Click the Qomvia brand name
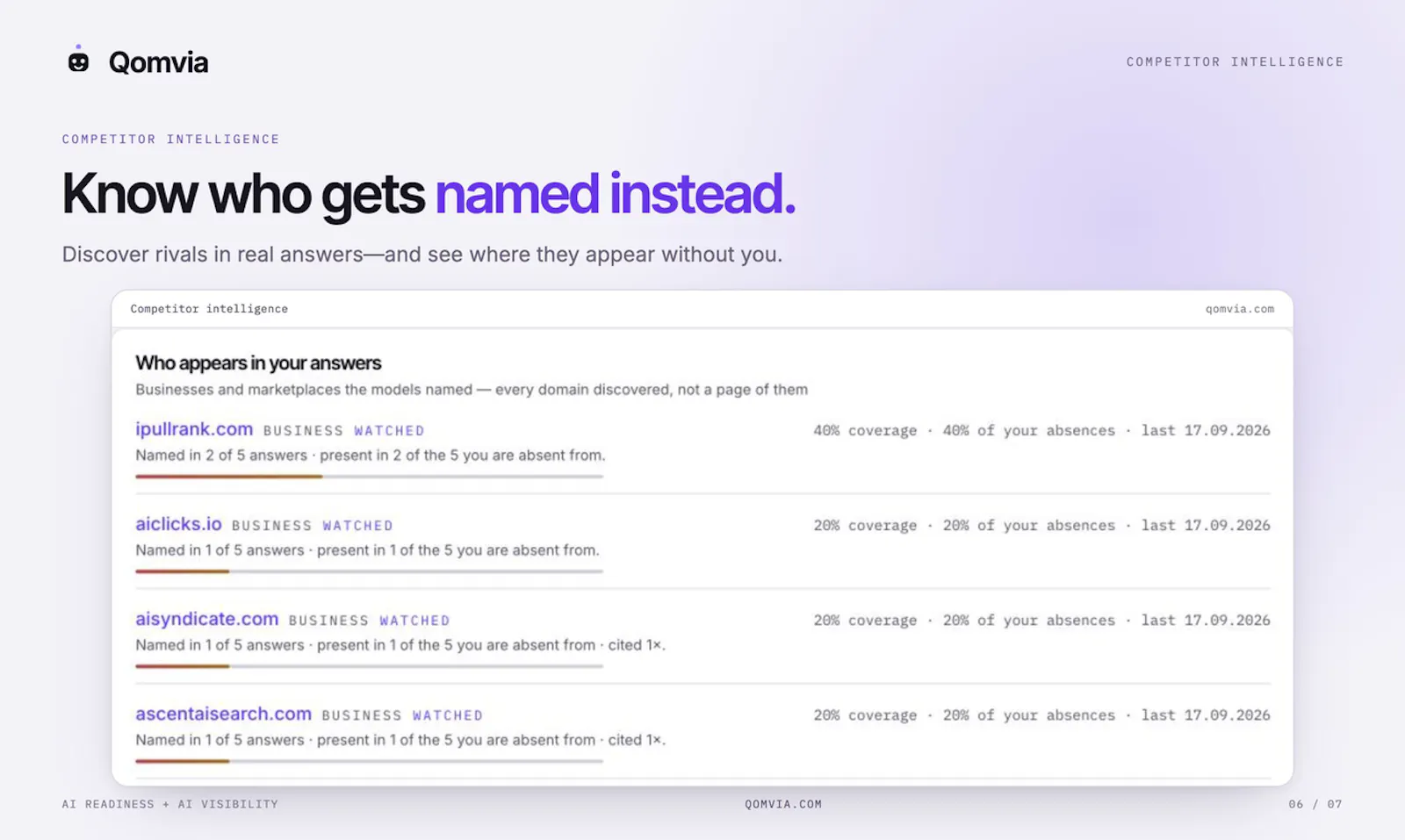Viewport: 1405px width, 840px height. (158, 62)
